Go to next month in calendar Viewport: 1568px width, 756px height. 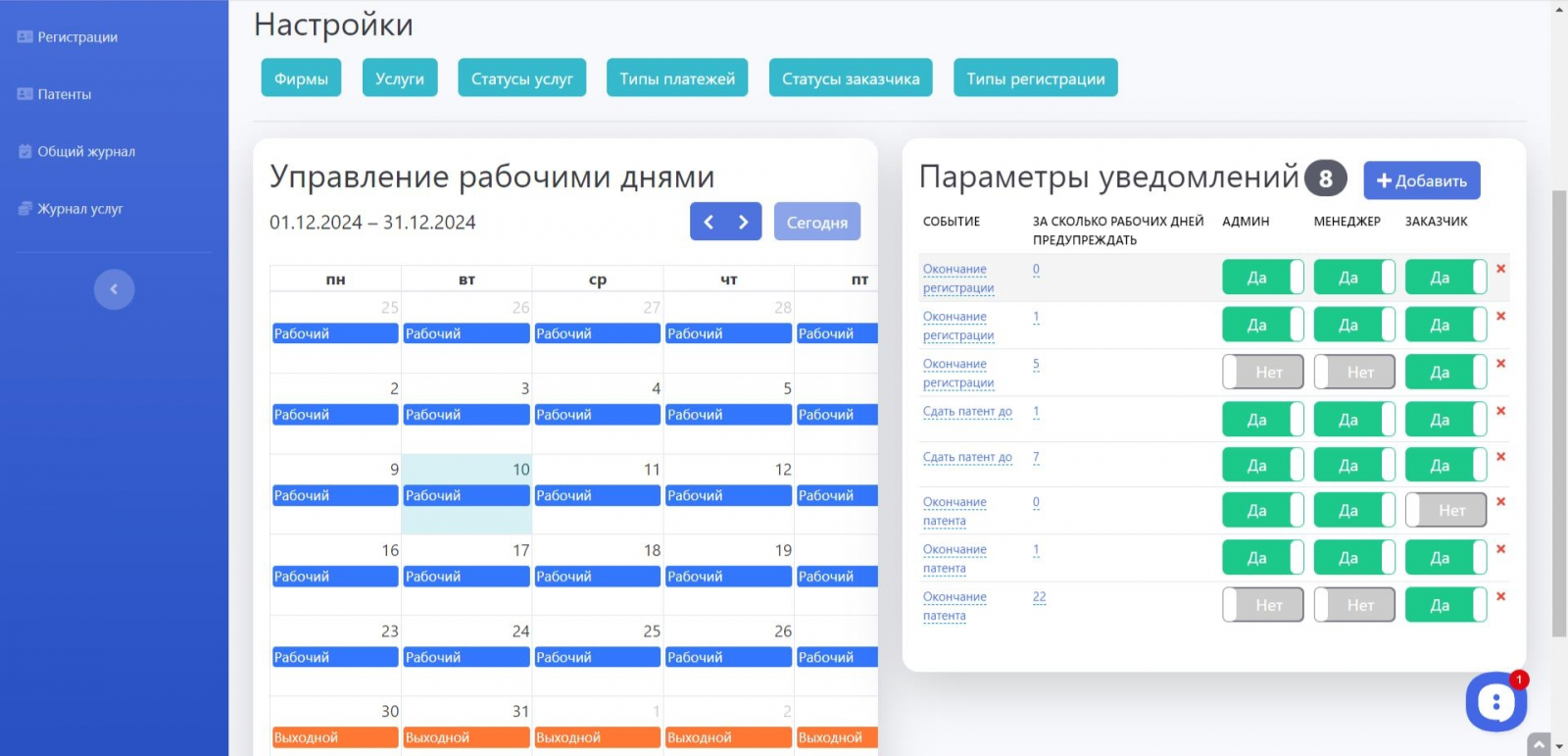[x=744, y=222]
